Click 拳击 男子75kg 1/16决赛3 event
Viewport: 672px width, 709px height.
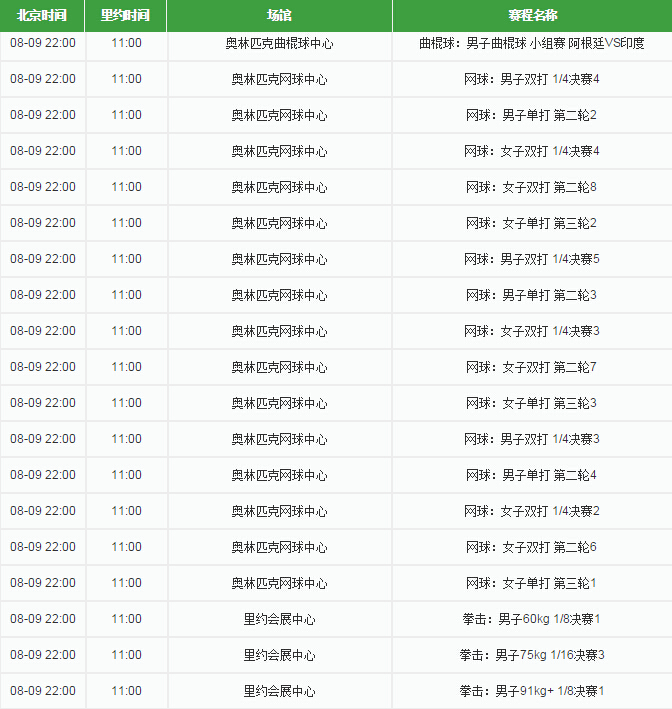(532, 655)
